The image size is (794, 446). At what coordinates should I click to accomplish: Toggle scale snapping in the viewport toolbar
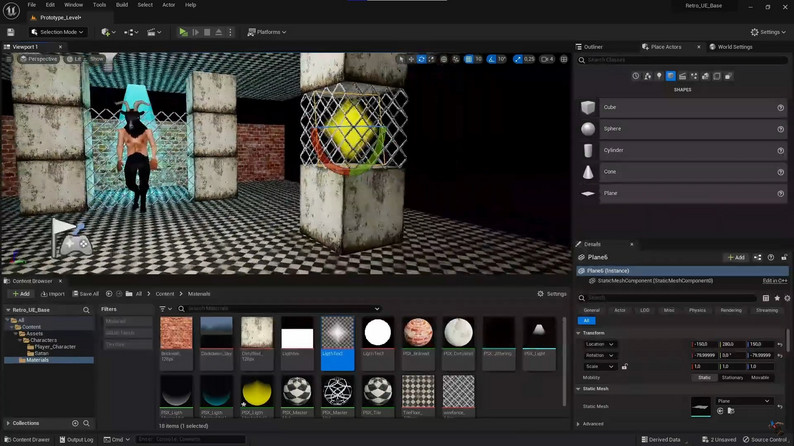(518, 59)
